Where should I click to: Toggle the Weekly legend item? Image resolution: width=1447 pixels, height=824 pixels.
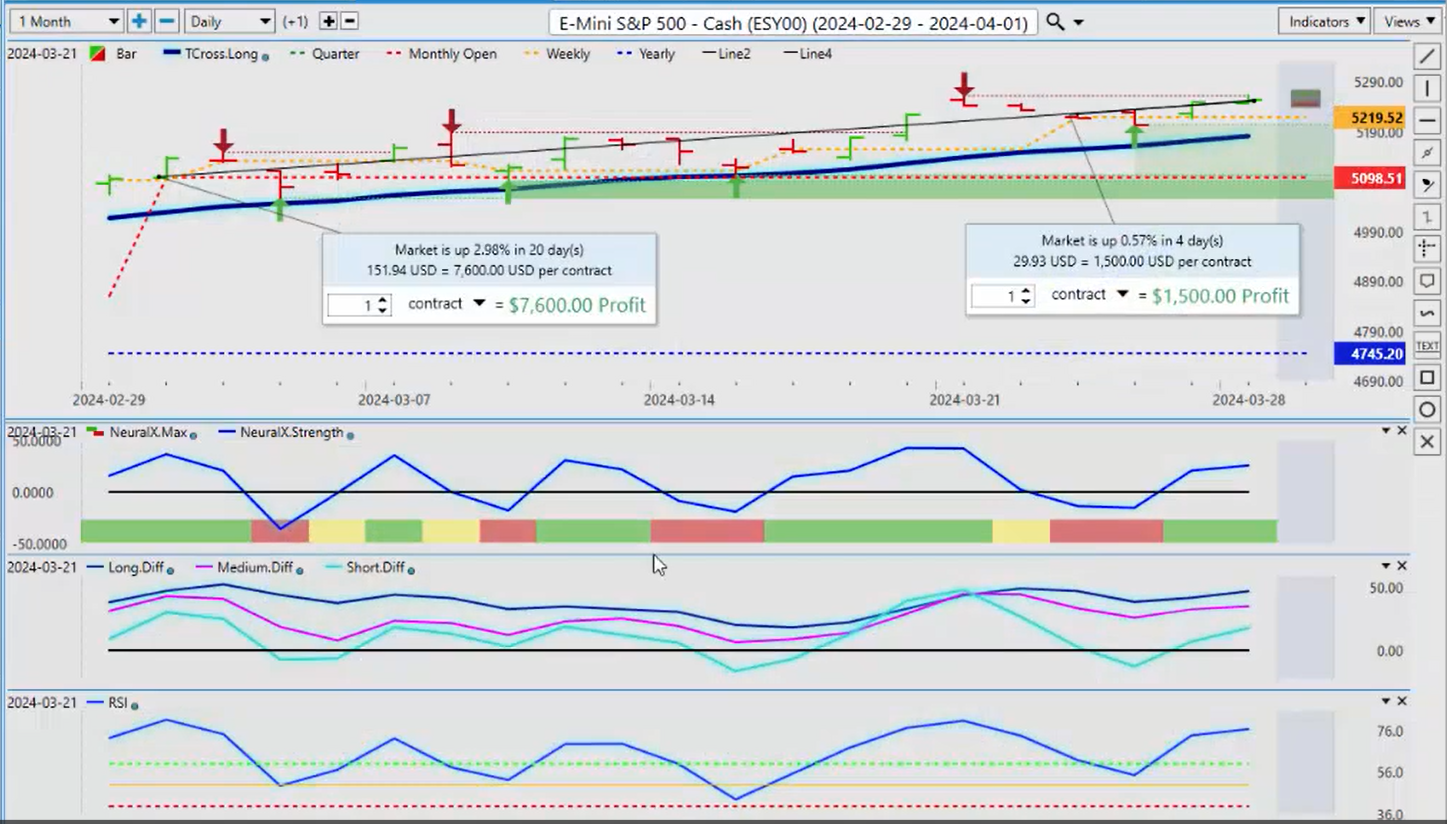(x=557, y=54)
